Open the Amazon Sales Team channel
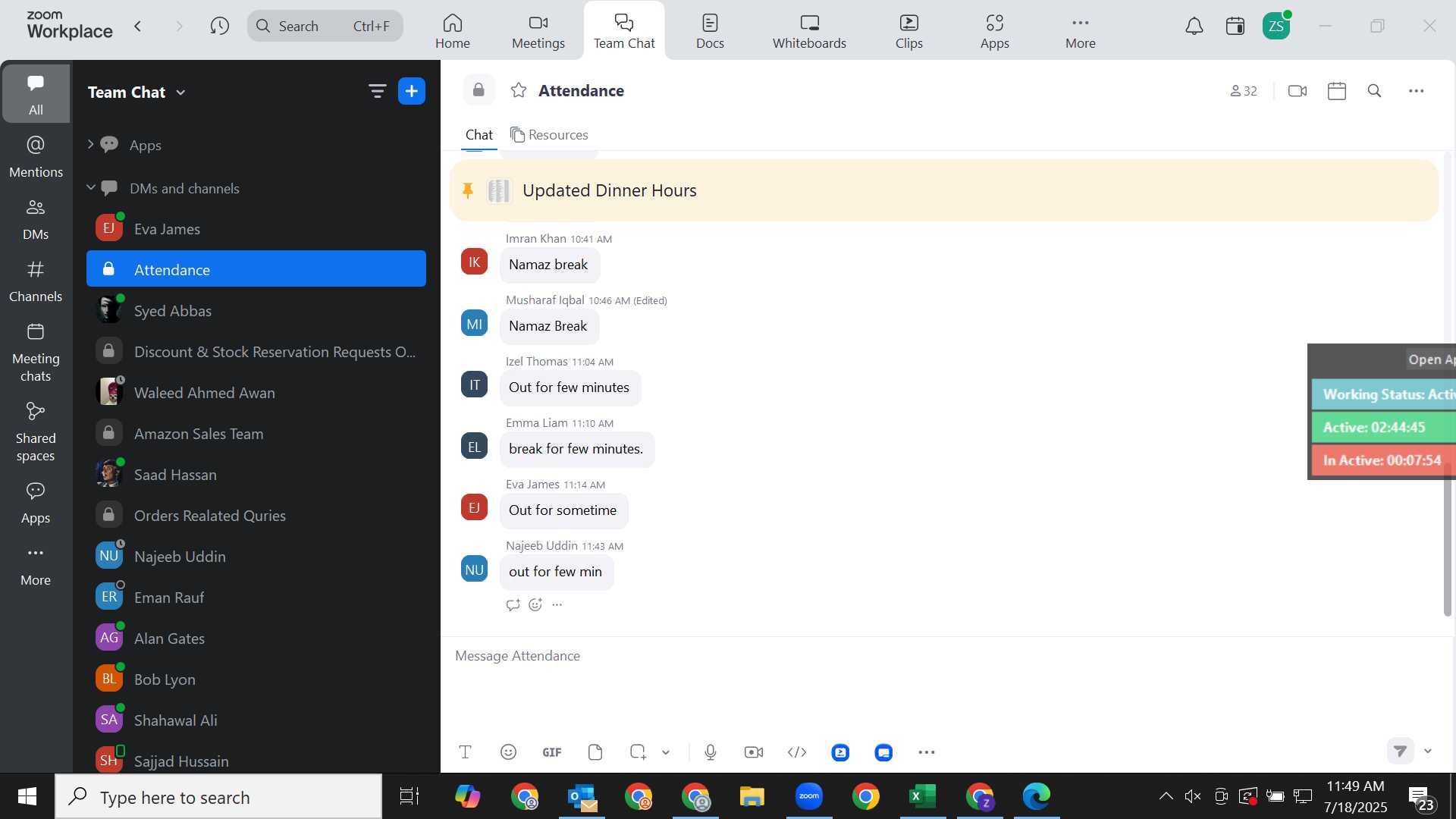 tap(256, 433)
